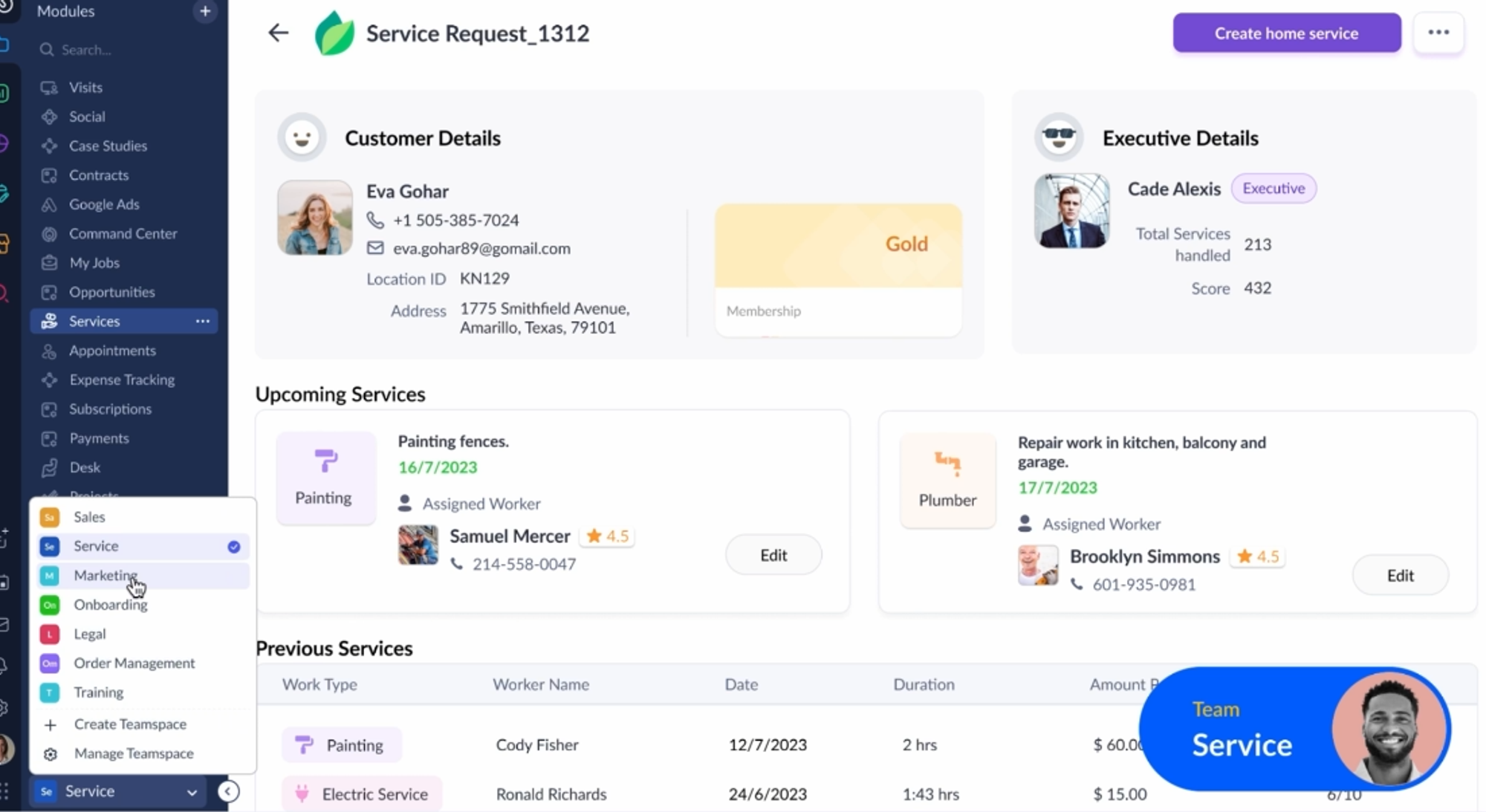Click Painting tag in previous services
The height and width of the screenshot is (812, 1486).
click(342, 745)
